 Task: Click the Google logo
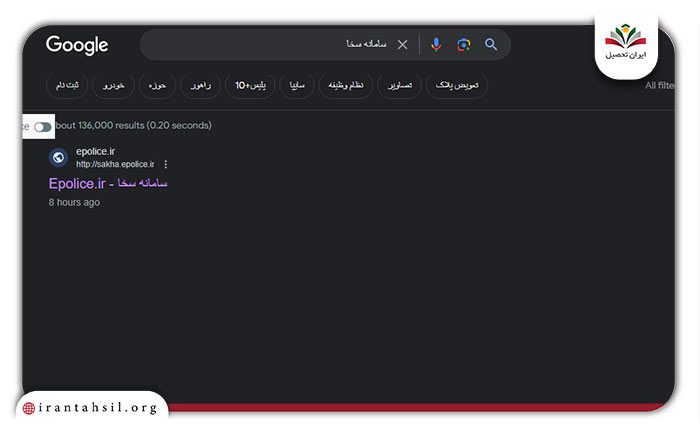pos(77,45)
